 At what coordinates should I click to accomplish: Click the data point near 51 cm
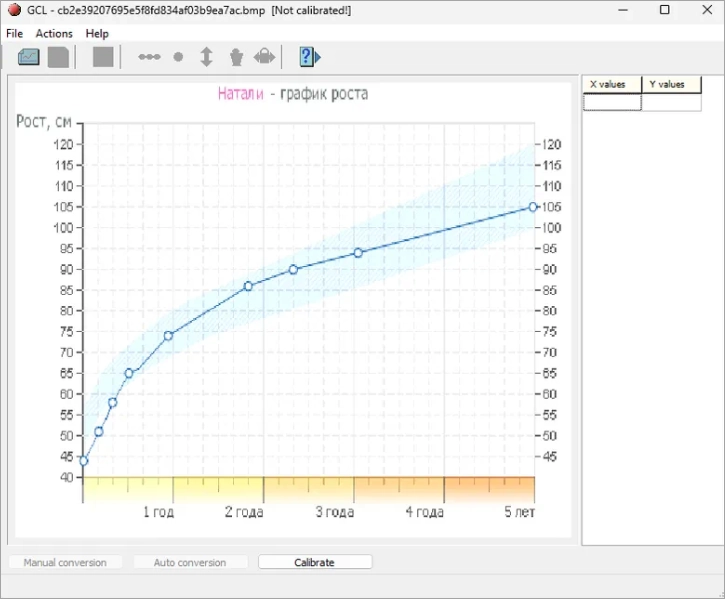pyautogui.click(x=98, y=432)
